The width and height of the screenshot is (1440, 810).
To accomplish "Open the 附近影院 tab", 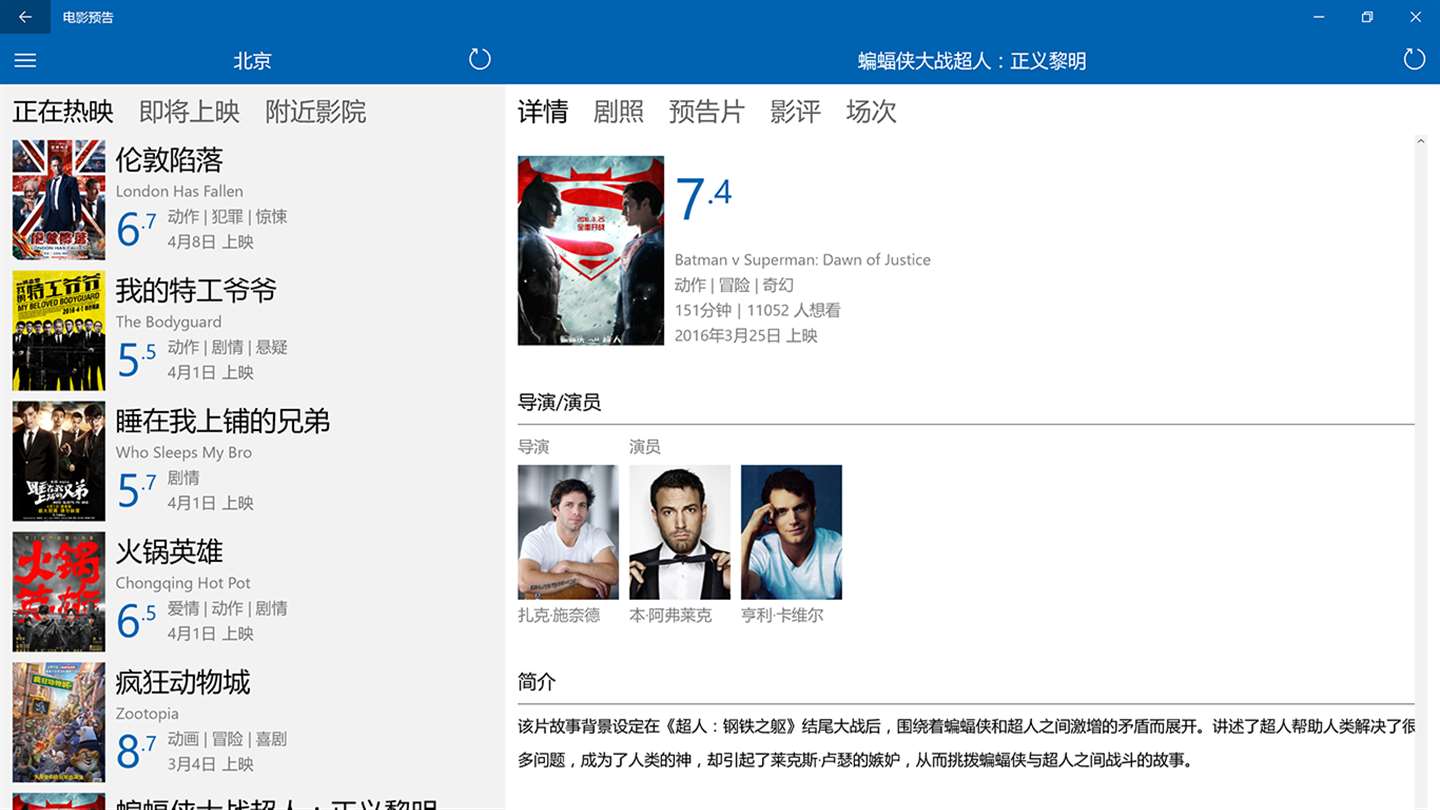I will 316,111.
